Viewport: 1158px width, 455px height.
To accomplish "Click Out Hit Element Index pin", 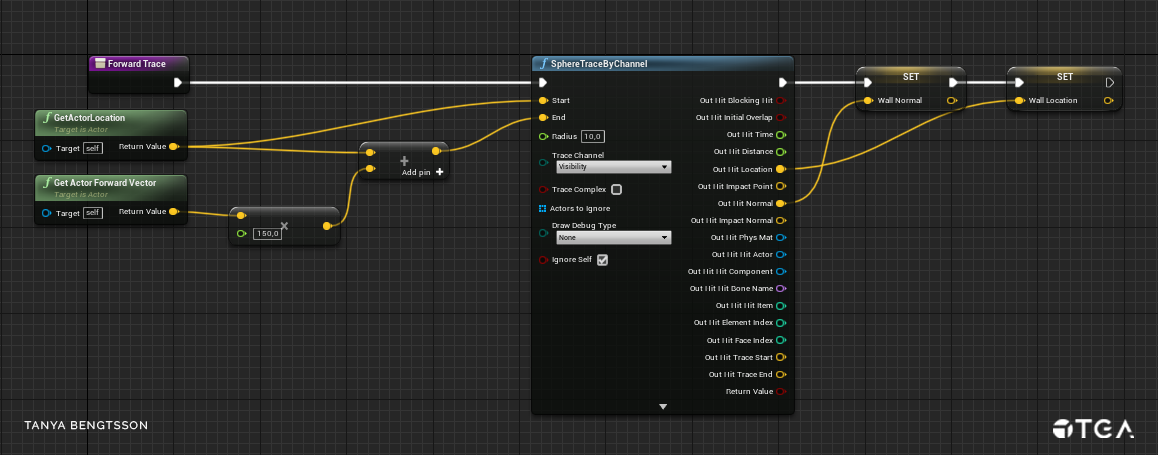I will pos(781,323).
